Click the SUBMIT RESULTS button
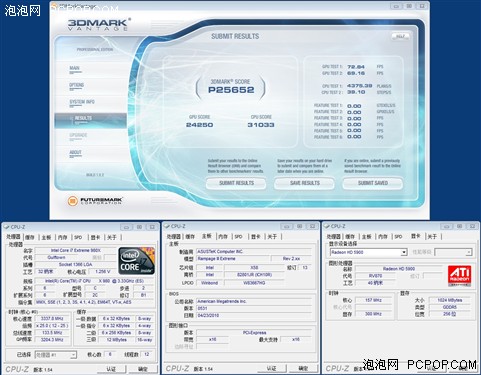 pyautogui.click(x=236, y=183)
